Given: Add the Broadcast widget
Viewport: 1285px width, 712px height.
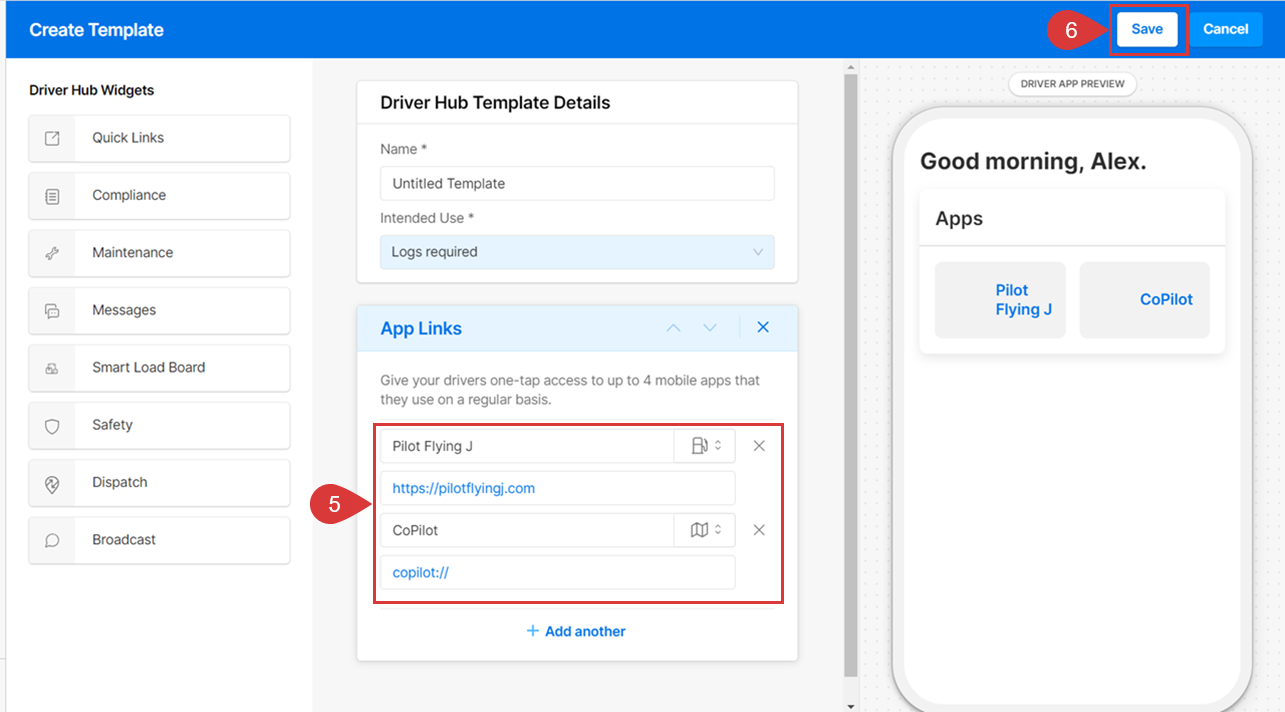Looking at the screenshot, I should point(159,540).
